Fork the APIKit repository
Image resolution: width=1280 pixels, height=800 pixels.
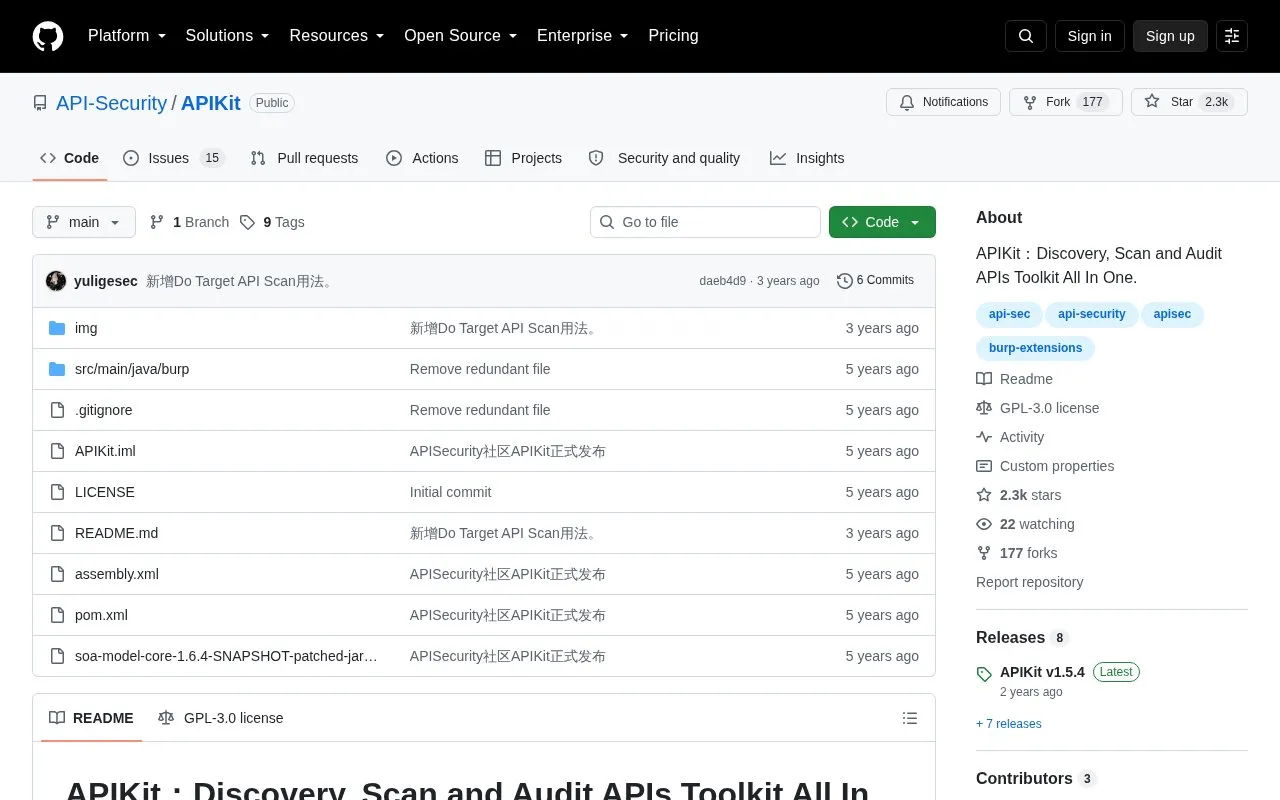pyautogui.click(x=1065, y=102)
